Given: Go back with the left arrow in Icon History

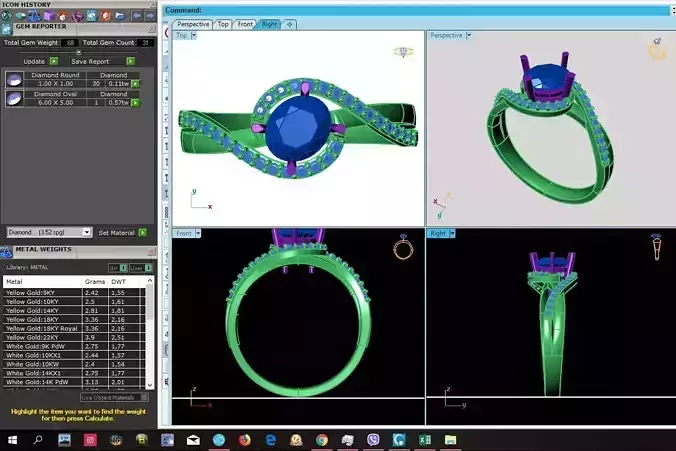Looking at the screenshot, I should coord(136,16).
